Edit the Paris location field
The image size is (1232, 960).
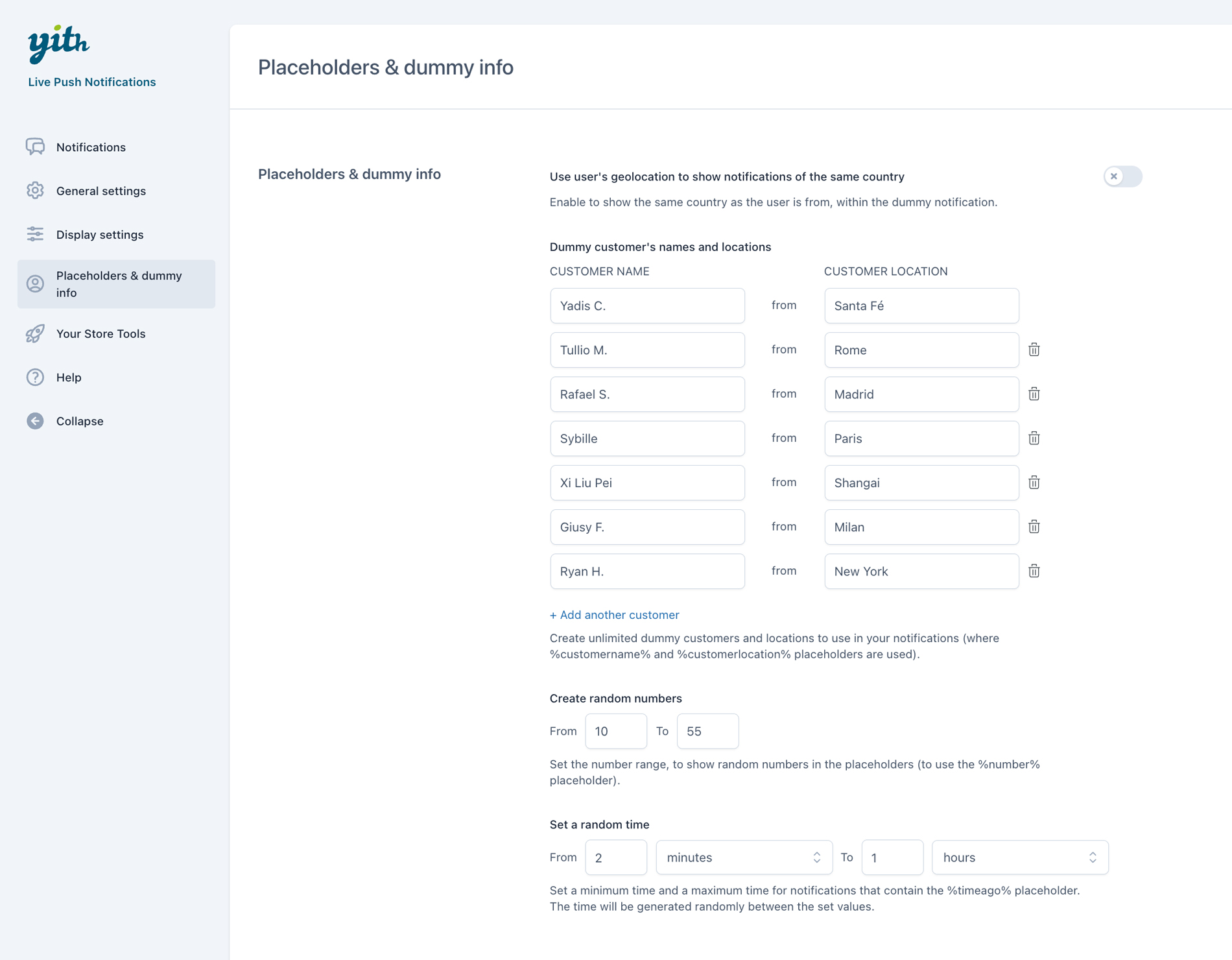[921, 438]
